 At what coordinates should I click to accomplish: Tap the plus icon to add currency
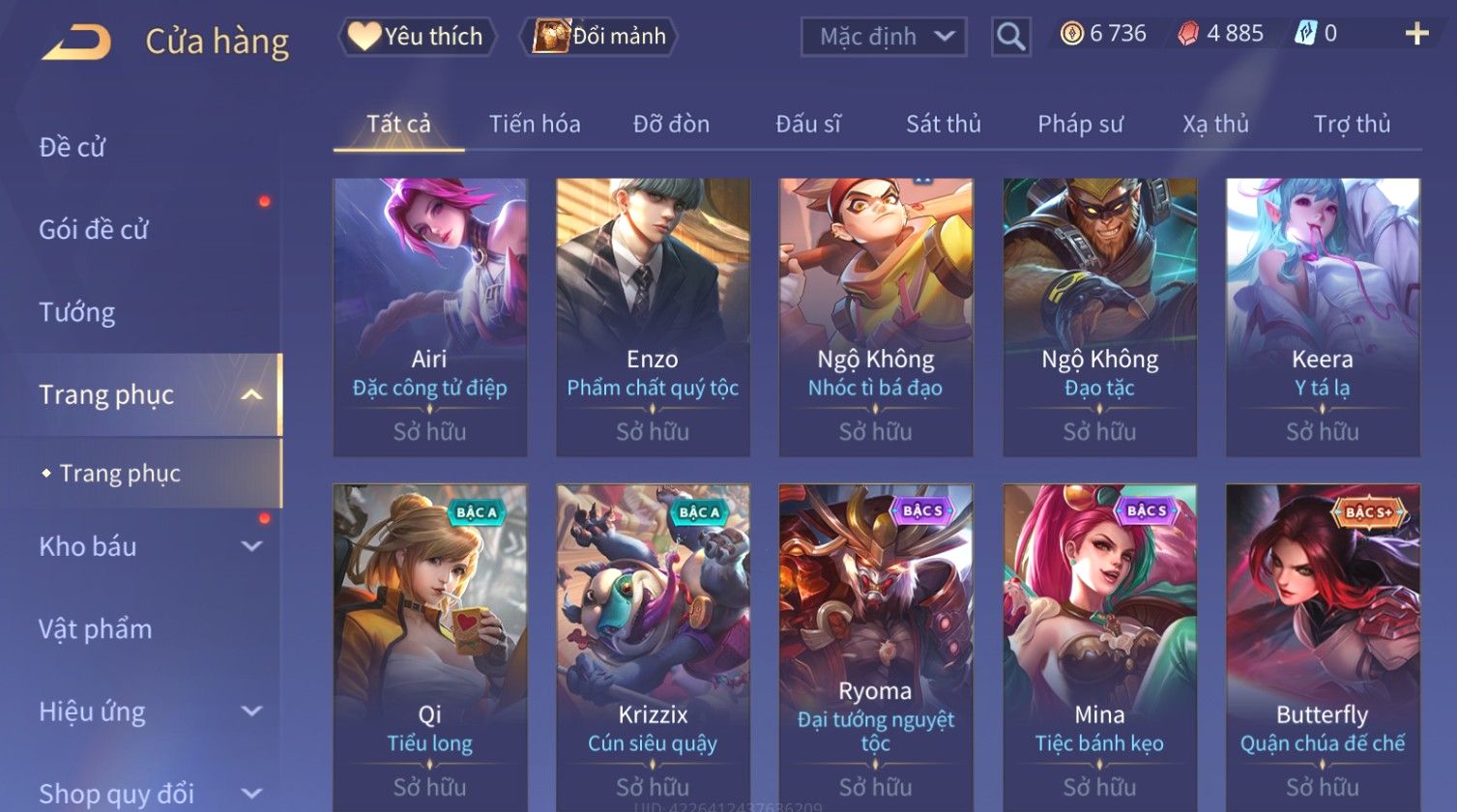[1416, 34]
